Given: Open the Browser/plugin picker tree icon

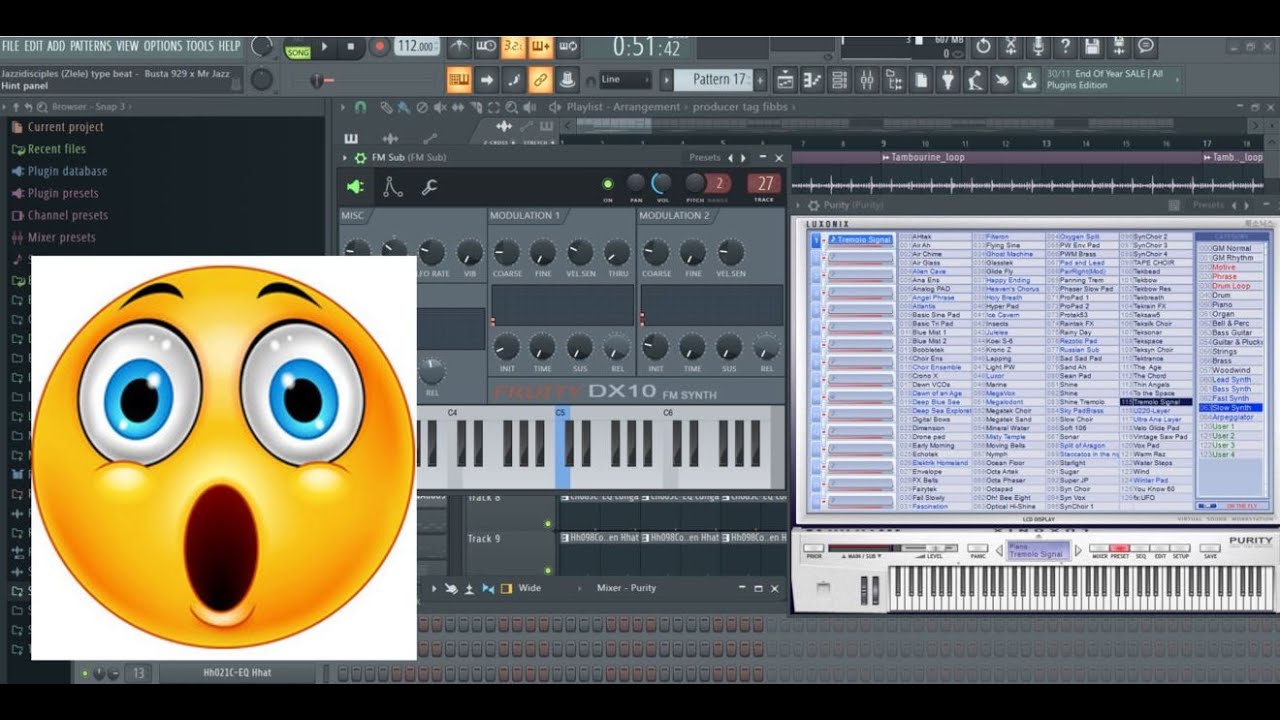Looking at the screenshot, I should [x=893, y=80].
